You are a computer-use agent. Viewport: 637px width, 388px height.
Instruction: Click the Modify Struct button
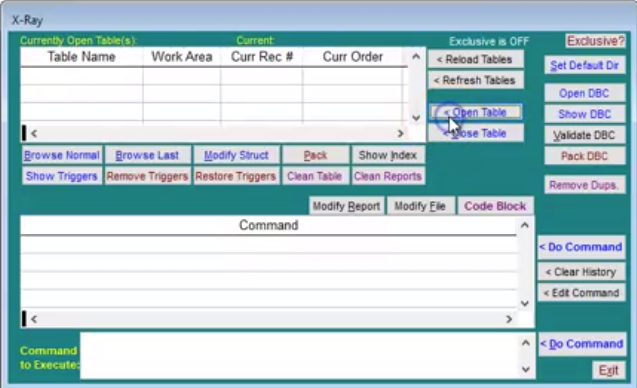click(x=236, y=155)
